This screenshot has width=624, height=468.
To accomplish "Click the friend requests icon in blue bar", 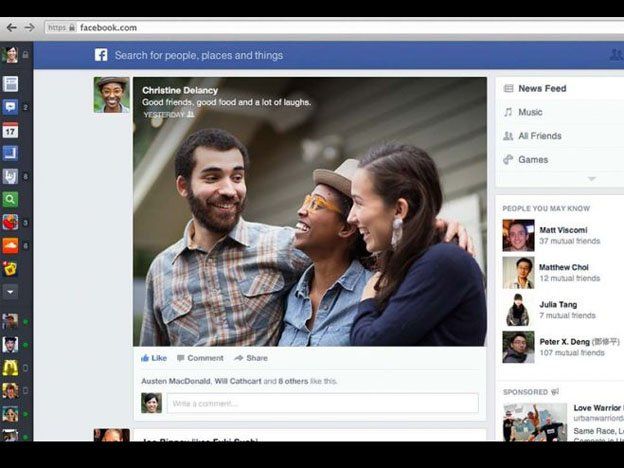I will pyautogui.click(x=616, y=55).
